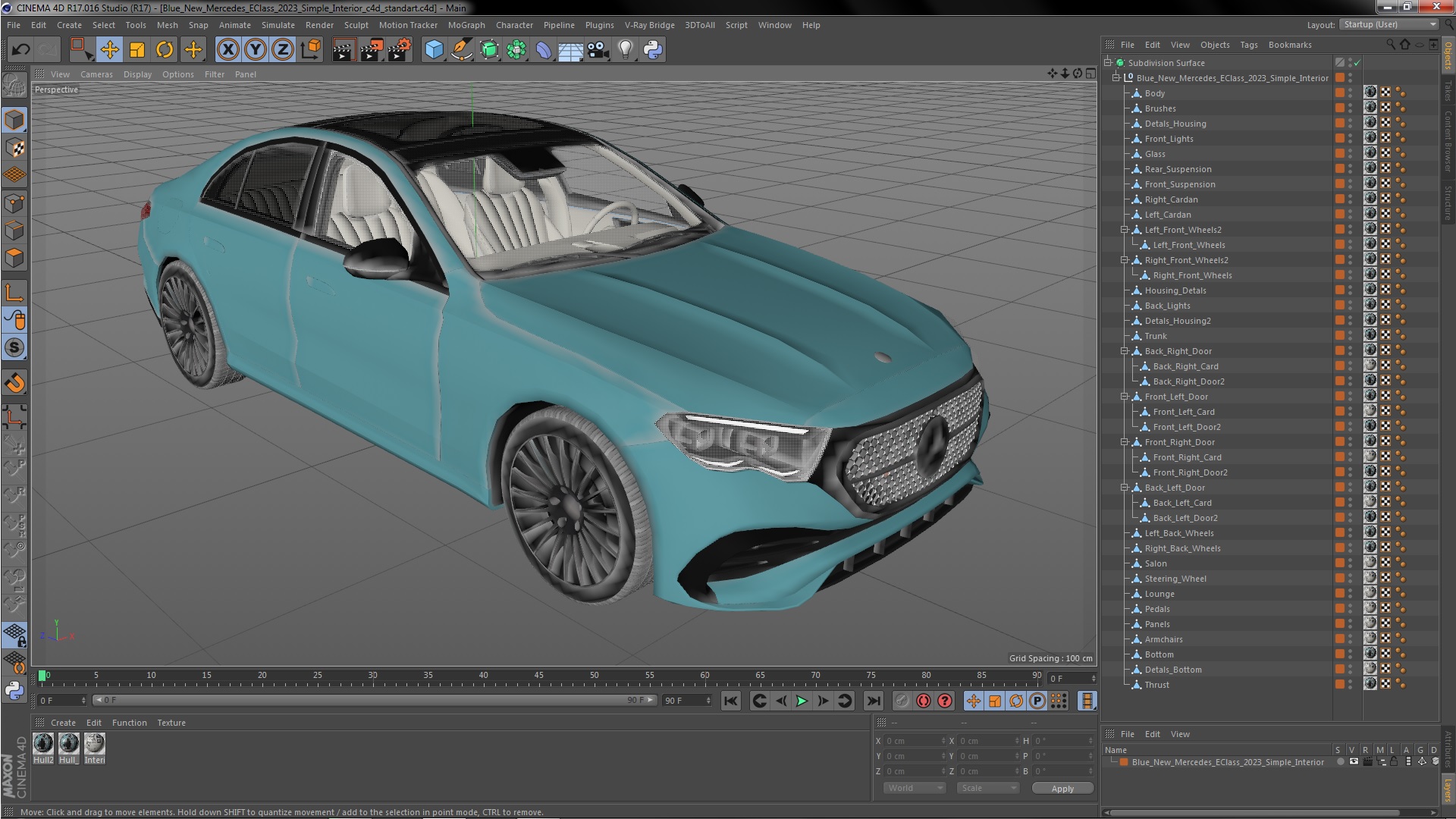Select the Hull2 material thumbnail
This screenshot has height=819, width=1456.
coord(43,744)
